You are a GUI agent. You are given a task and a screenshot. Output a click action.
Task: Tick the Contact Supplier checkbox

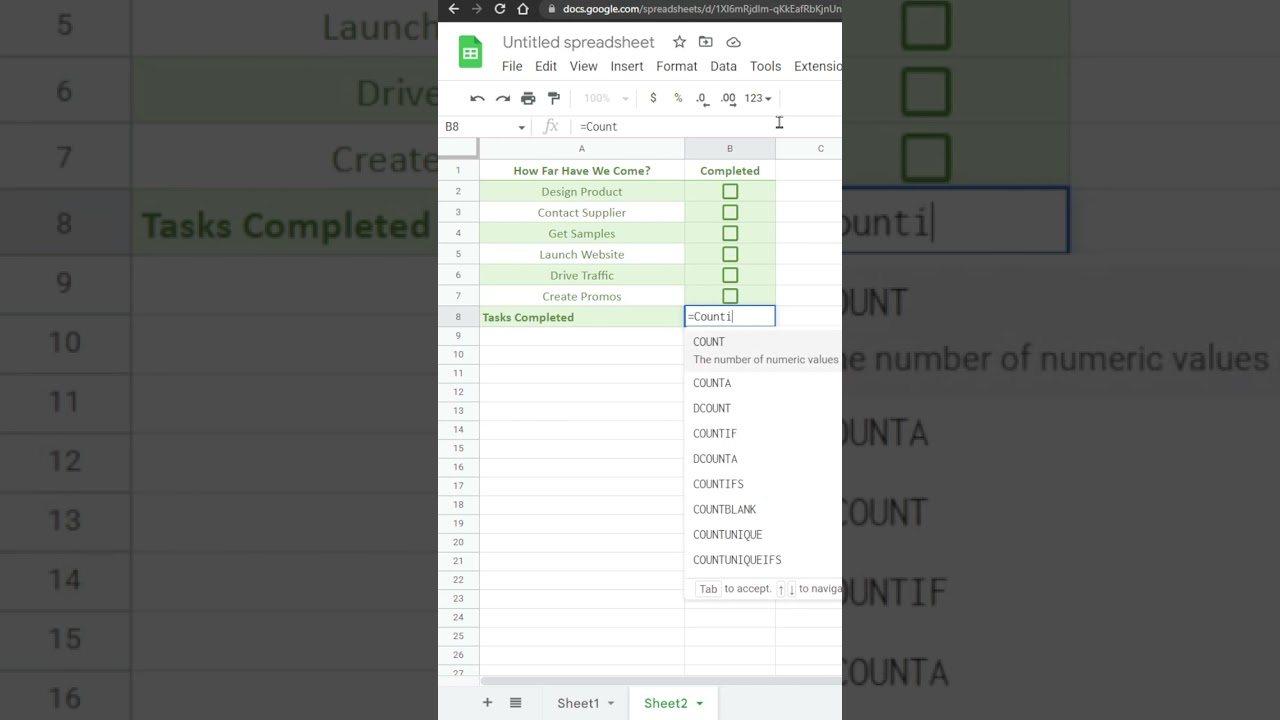pos(730,212)
